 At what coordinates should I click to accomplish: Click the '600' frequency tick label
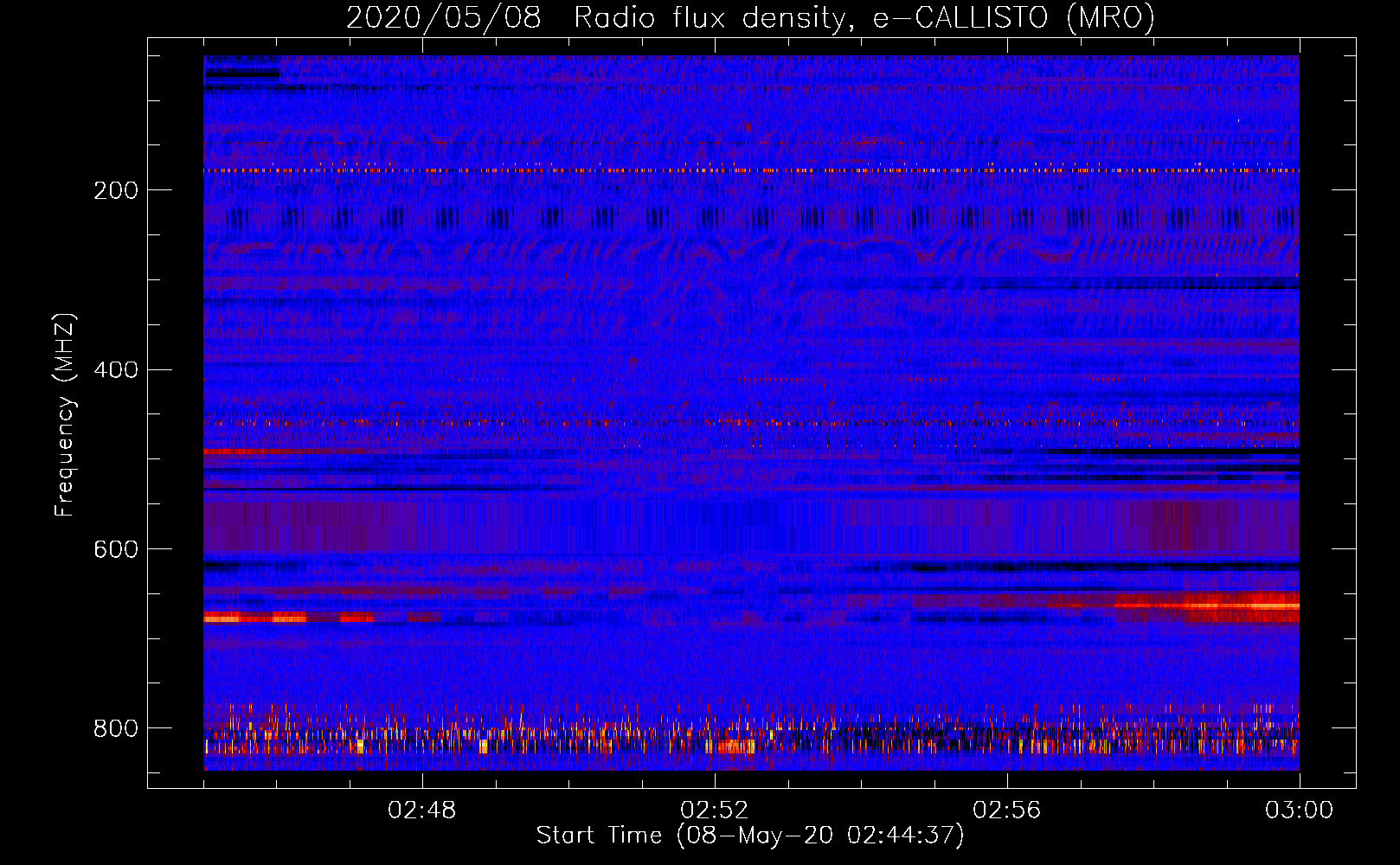click(x=116, y=550)
